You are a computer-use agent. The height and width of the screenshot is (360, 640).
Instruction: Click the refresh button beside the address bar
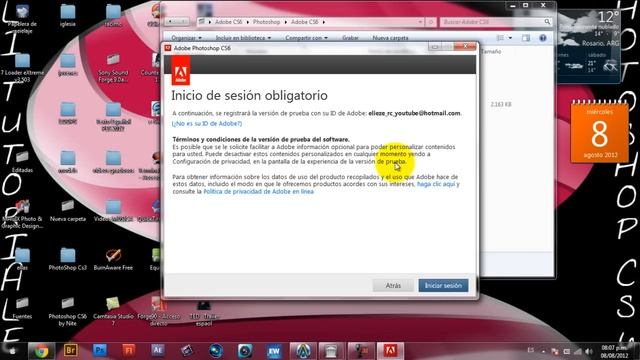point(431,22)
